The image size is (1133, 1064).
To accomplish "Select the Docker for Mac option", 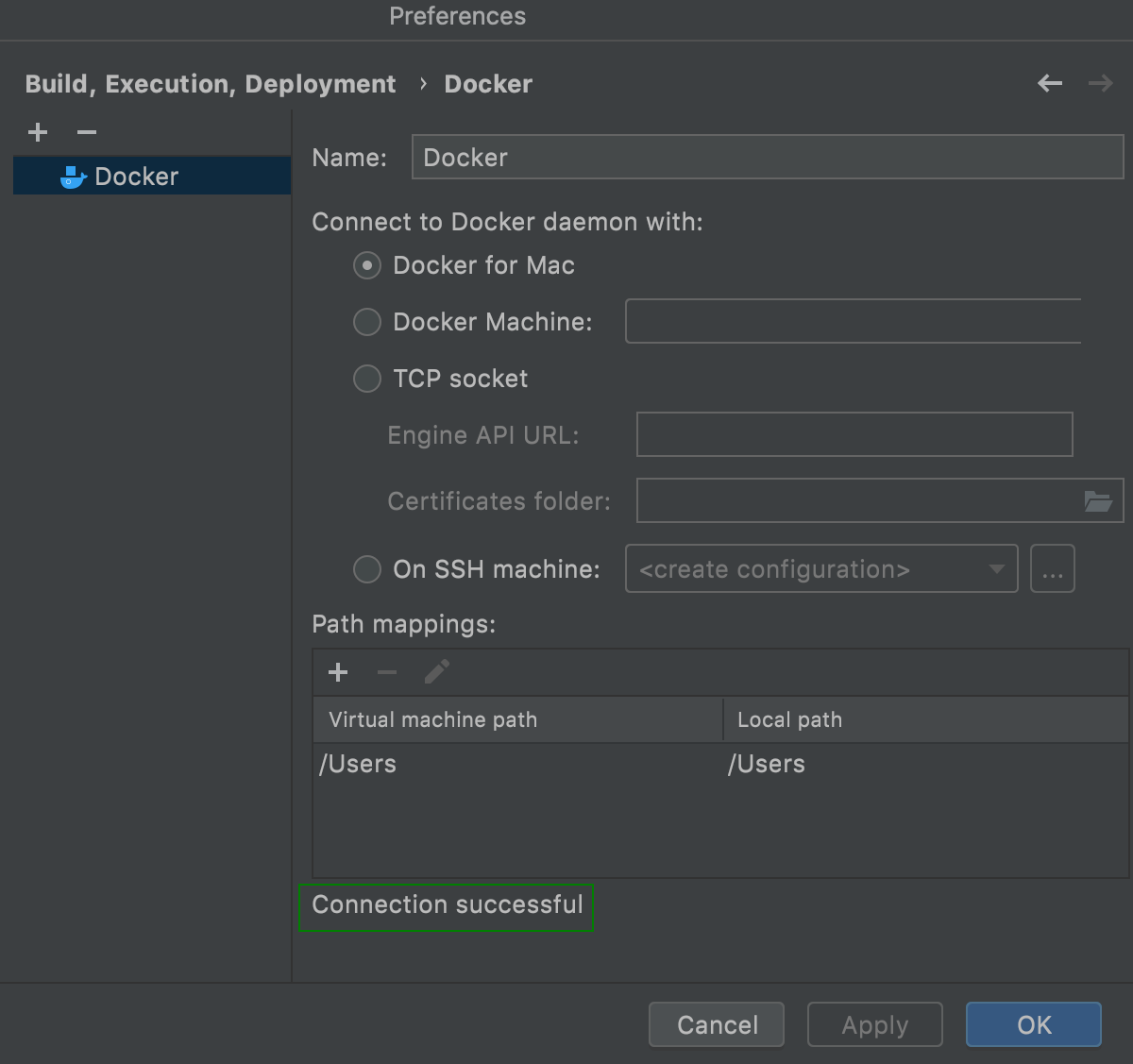I will point(367,265).
